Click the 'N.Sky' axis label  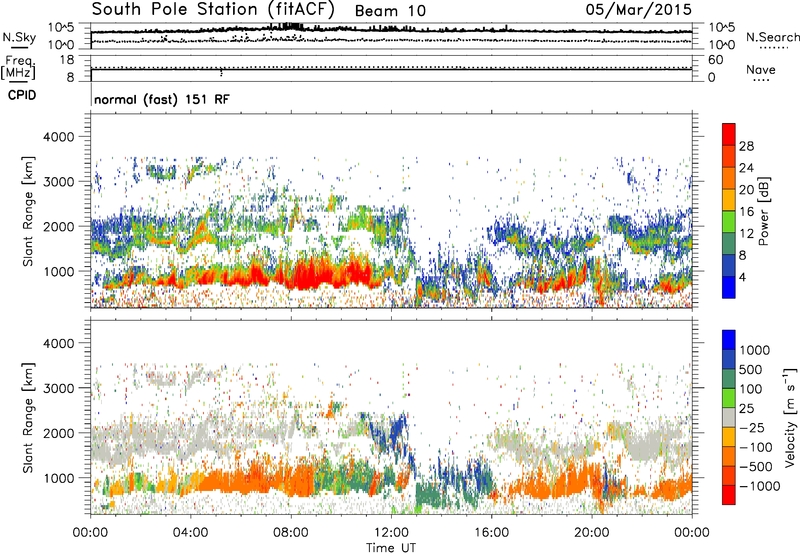[19, 37]
